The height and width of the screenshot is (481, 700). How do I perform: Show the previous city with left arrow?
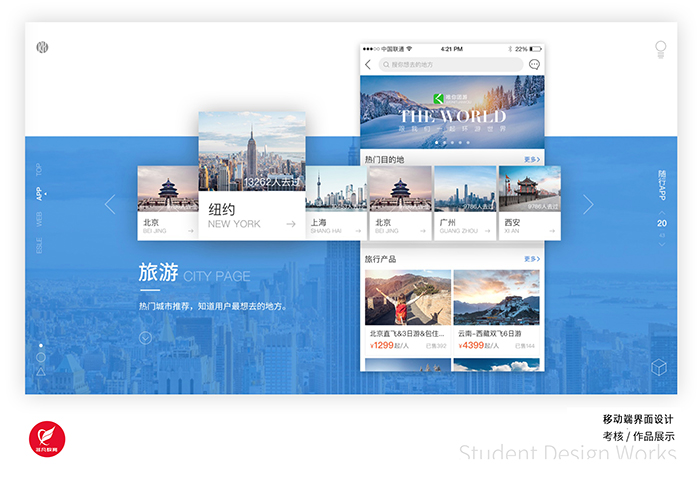110,204
